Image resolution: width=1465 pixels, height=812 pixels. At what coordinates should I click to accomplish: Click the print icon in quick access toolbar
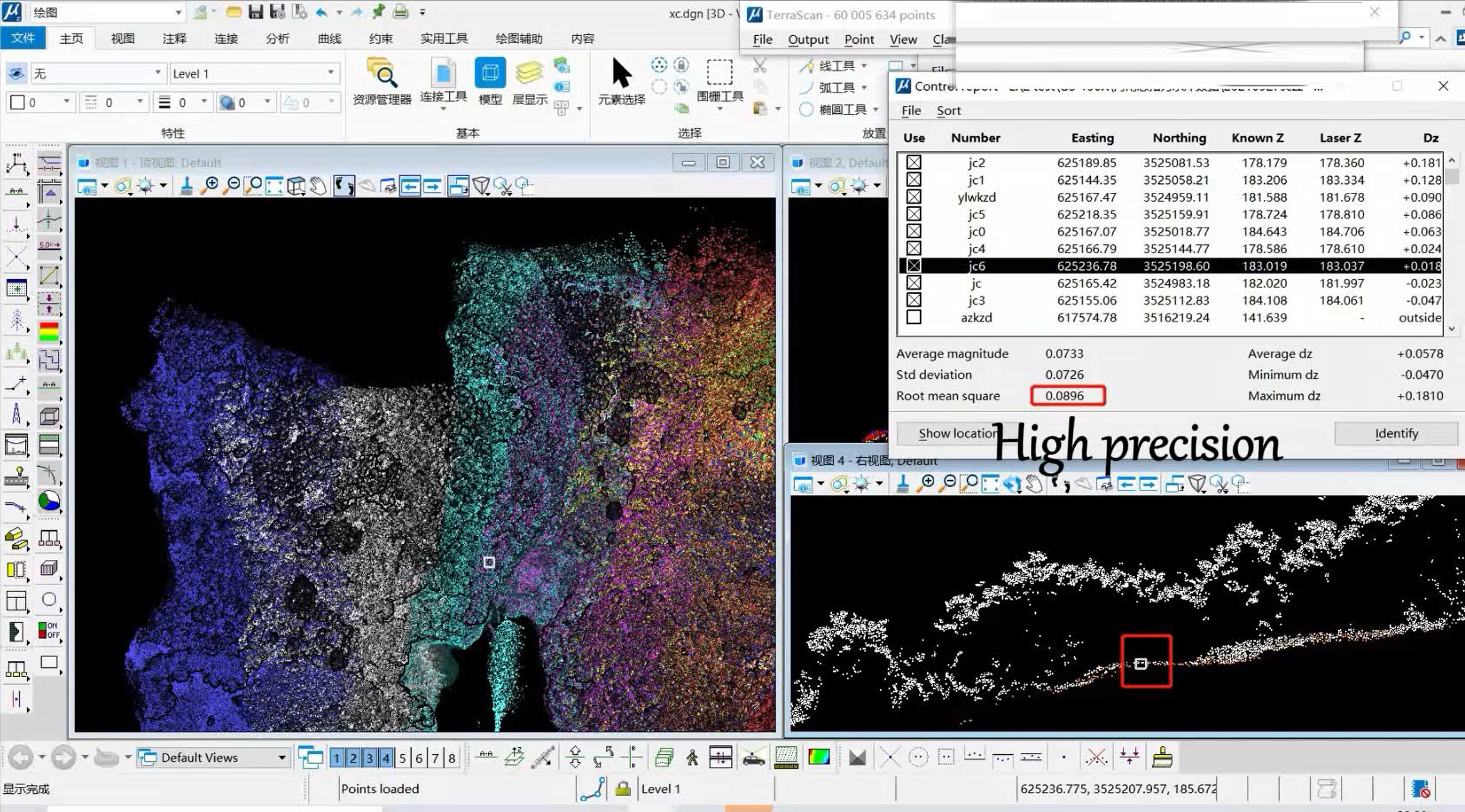pos(401,12)
